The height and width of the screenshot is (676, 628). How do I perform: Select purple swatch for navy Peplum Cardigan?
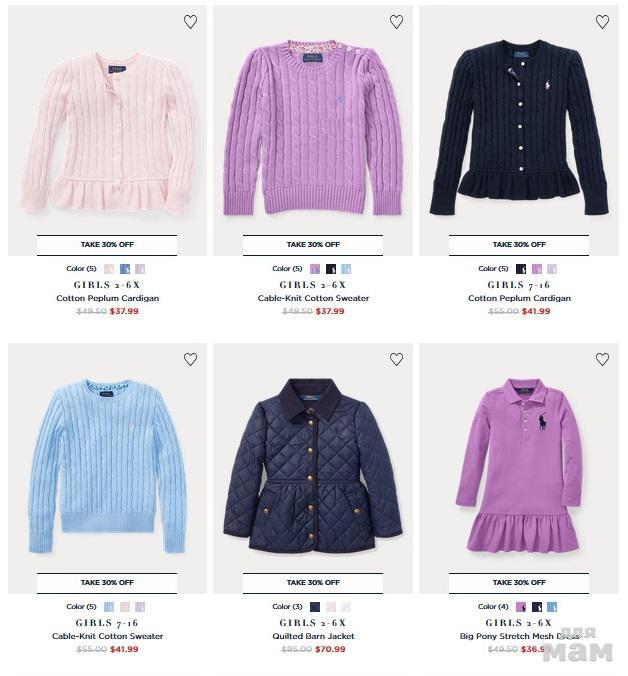(x=537, y=269)
